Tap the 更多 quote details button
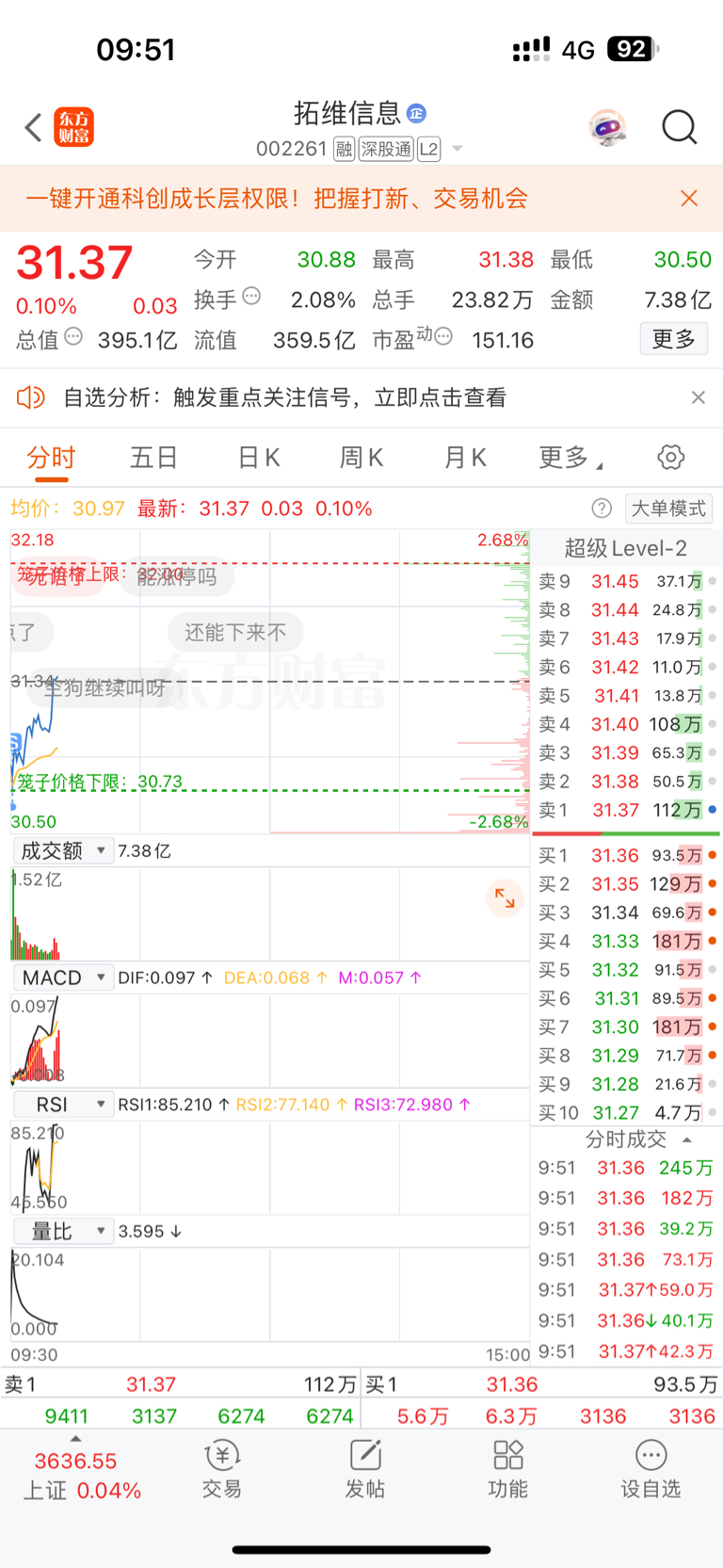 pos(674,339)
